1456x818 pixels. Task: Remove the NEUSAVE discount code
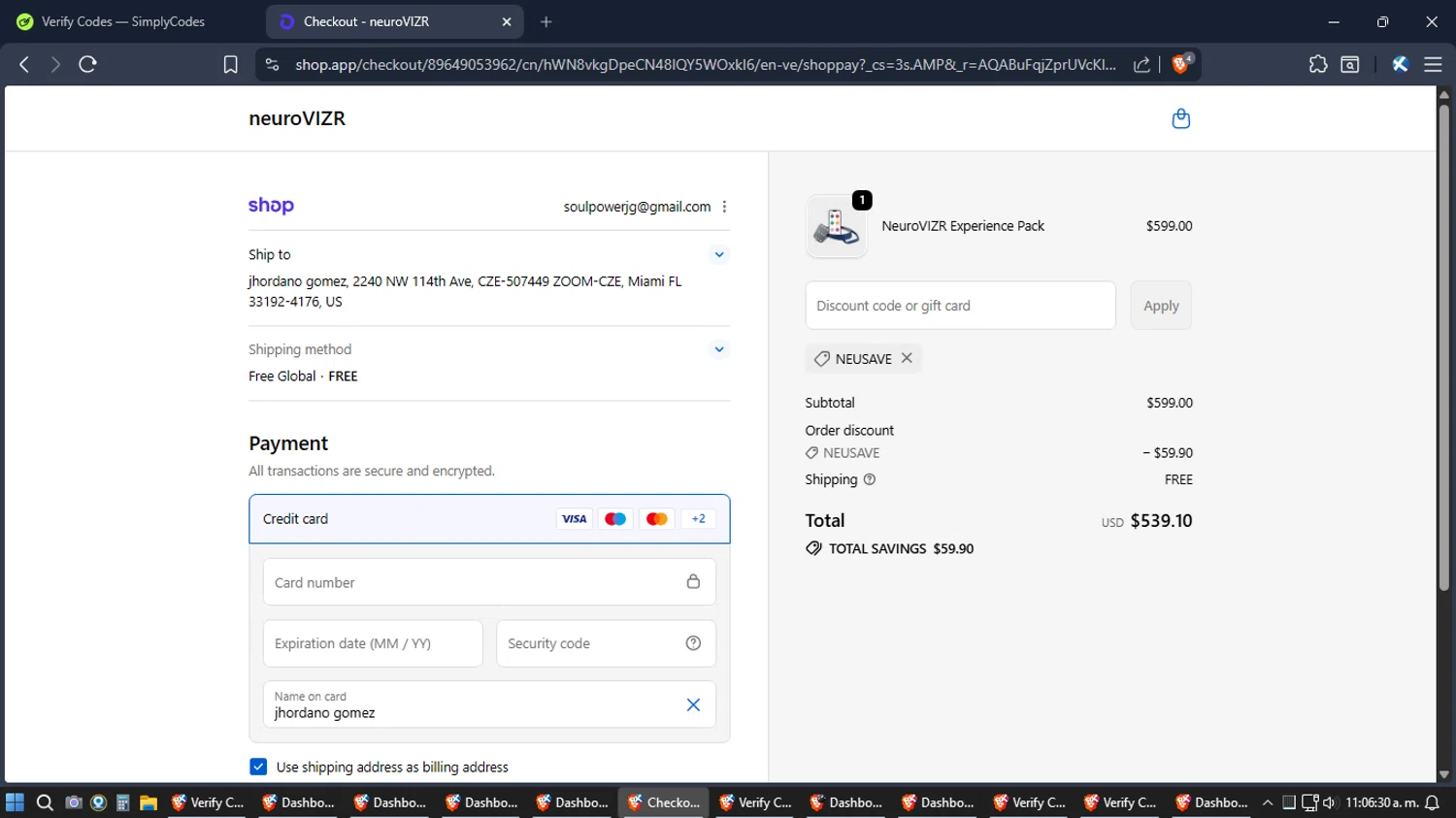(x=907, y=358)
